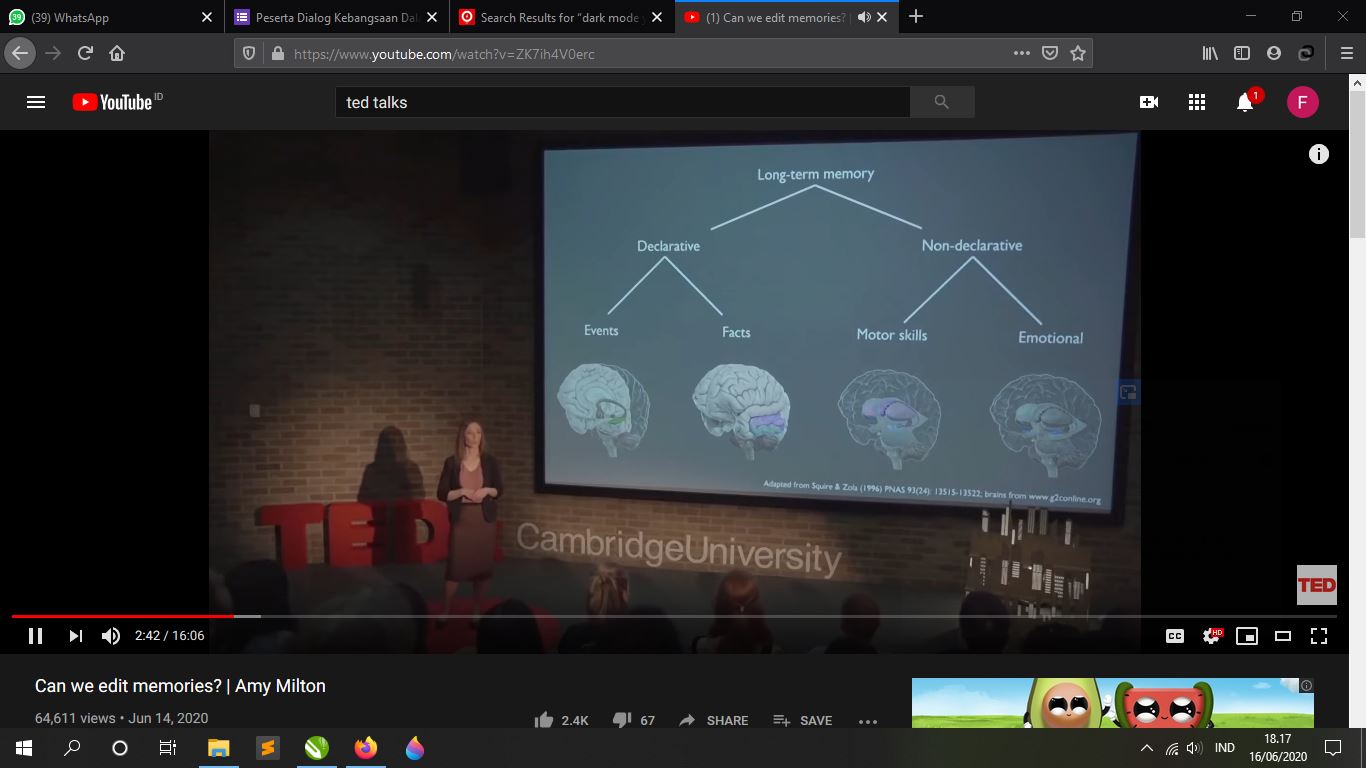Open the create video camera icon
This screenshot has height=768, width=1366.
click(1149, 102)
